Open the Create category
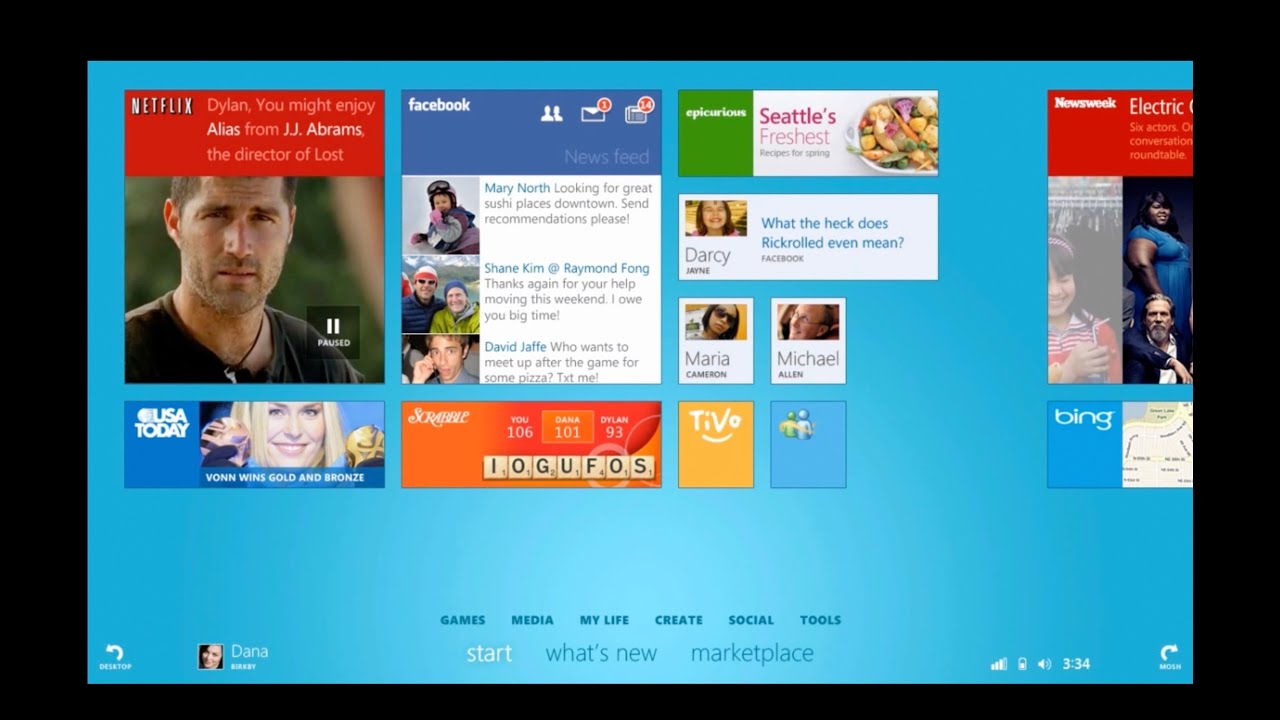1280x720 pixels. click(679, 620)
